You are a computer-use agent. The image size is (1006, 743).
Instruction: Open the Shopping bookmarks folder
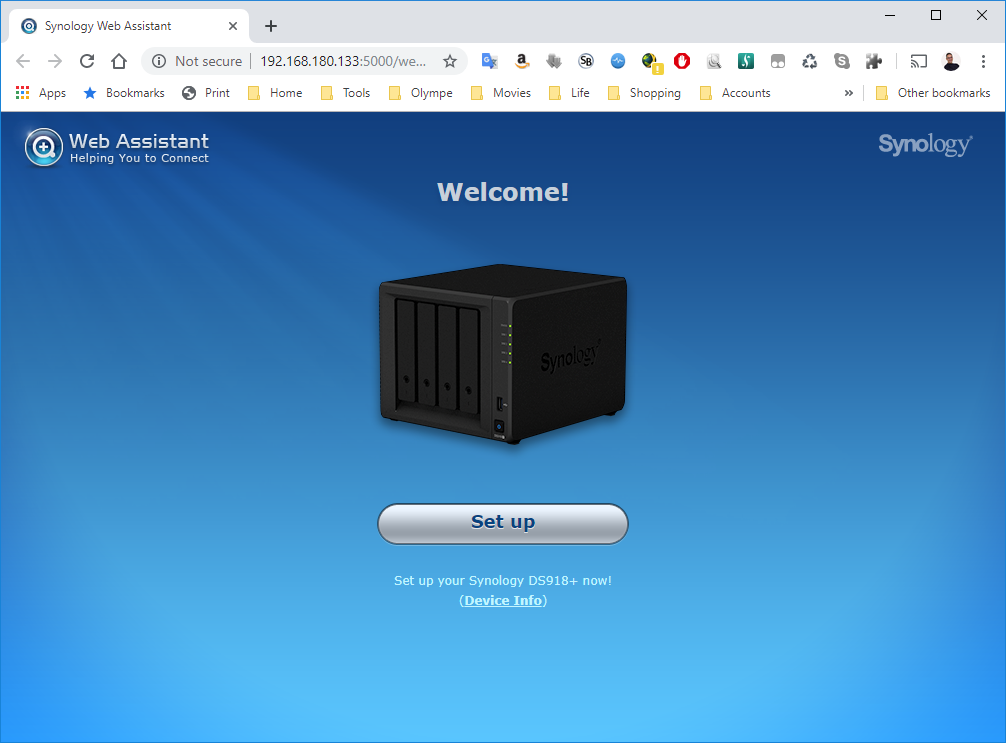tap(644, 93)
